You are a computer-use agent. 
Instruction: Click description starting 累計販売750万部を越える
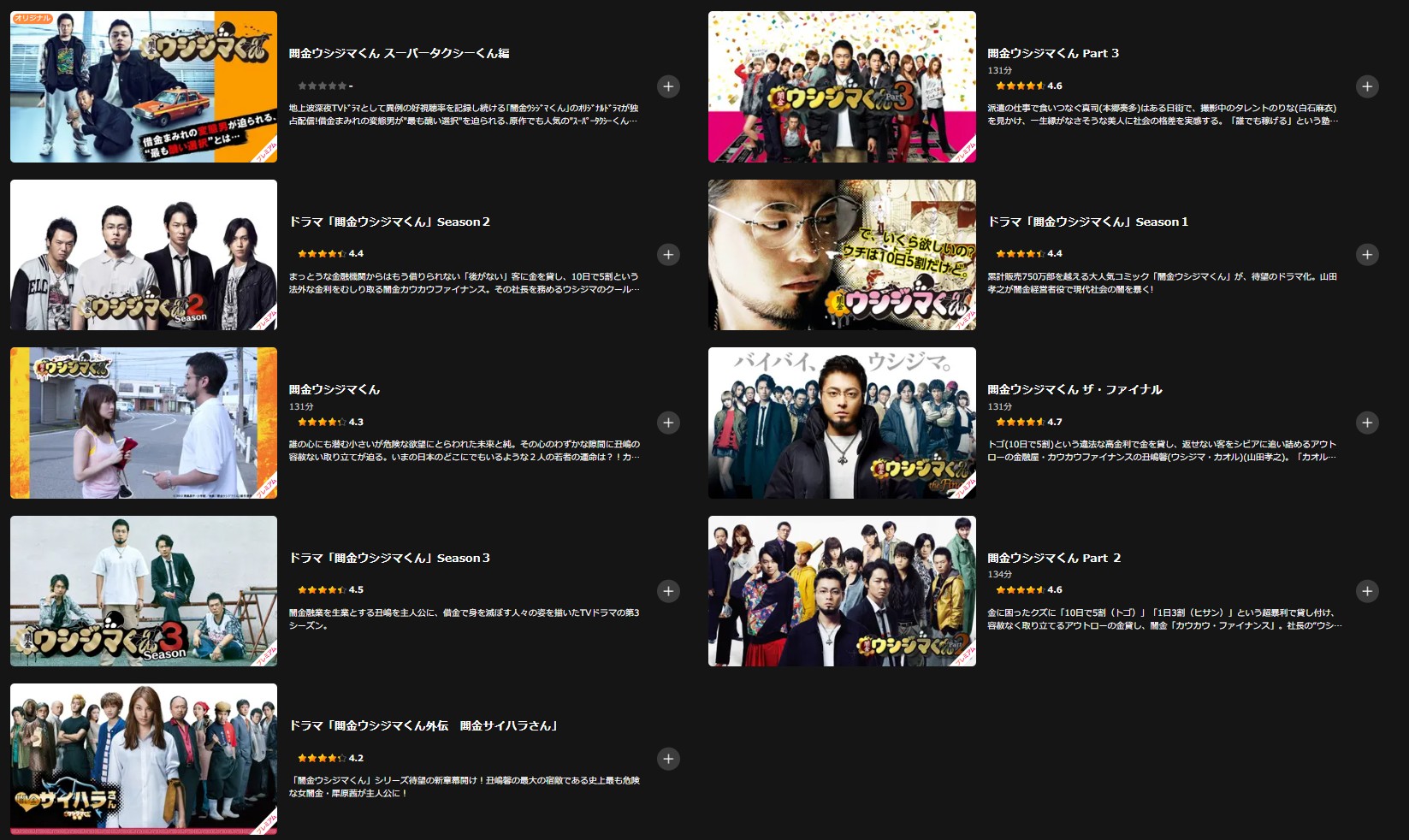(1163, 283)
